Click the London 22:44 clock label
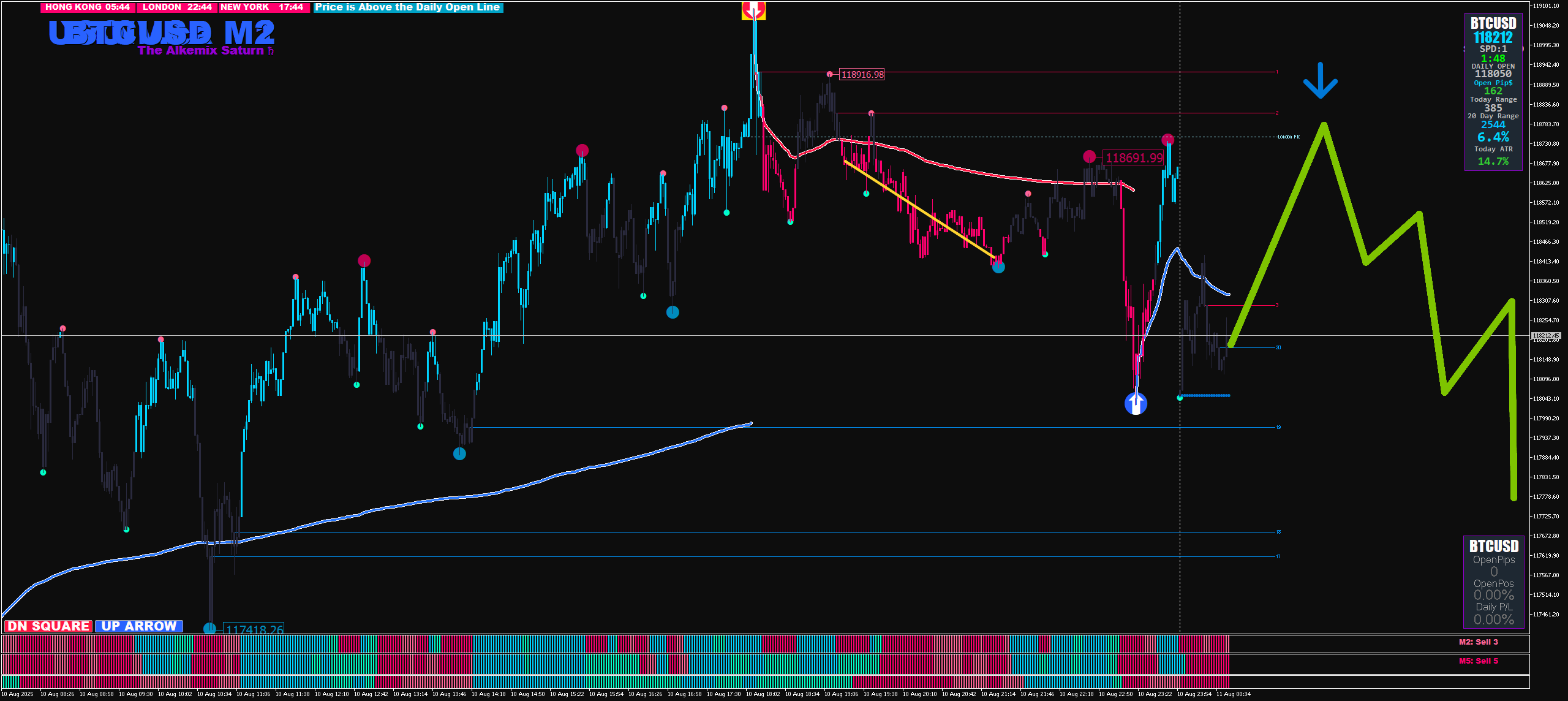Viewport: 1568px width, 701px height. click(177, 7)
